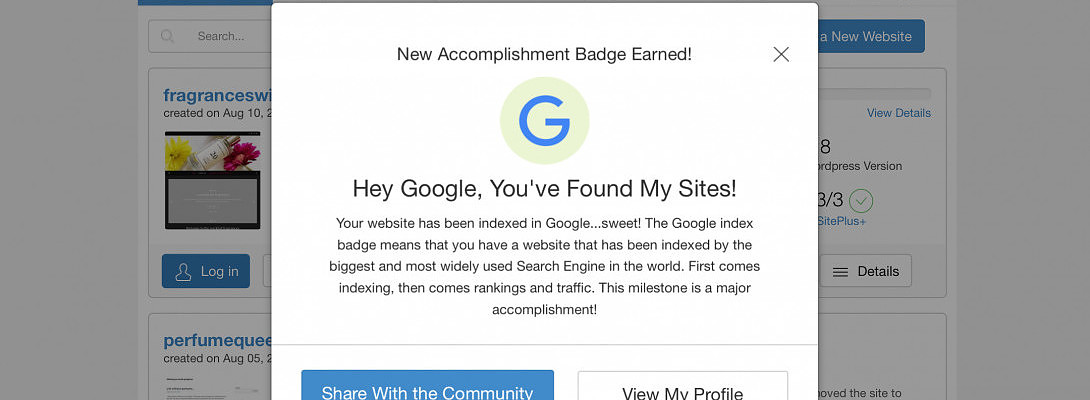Open the SitePlus+ link
This screenshot has height=400, width=1090.
[x=841, y=221]
